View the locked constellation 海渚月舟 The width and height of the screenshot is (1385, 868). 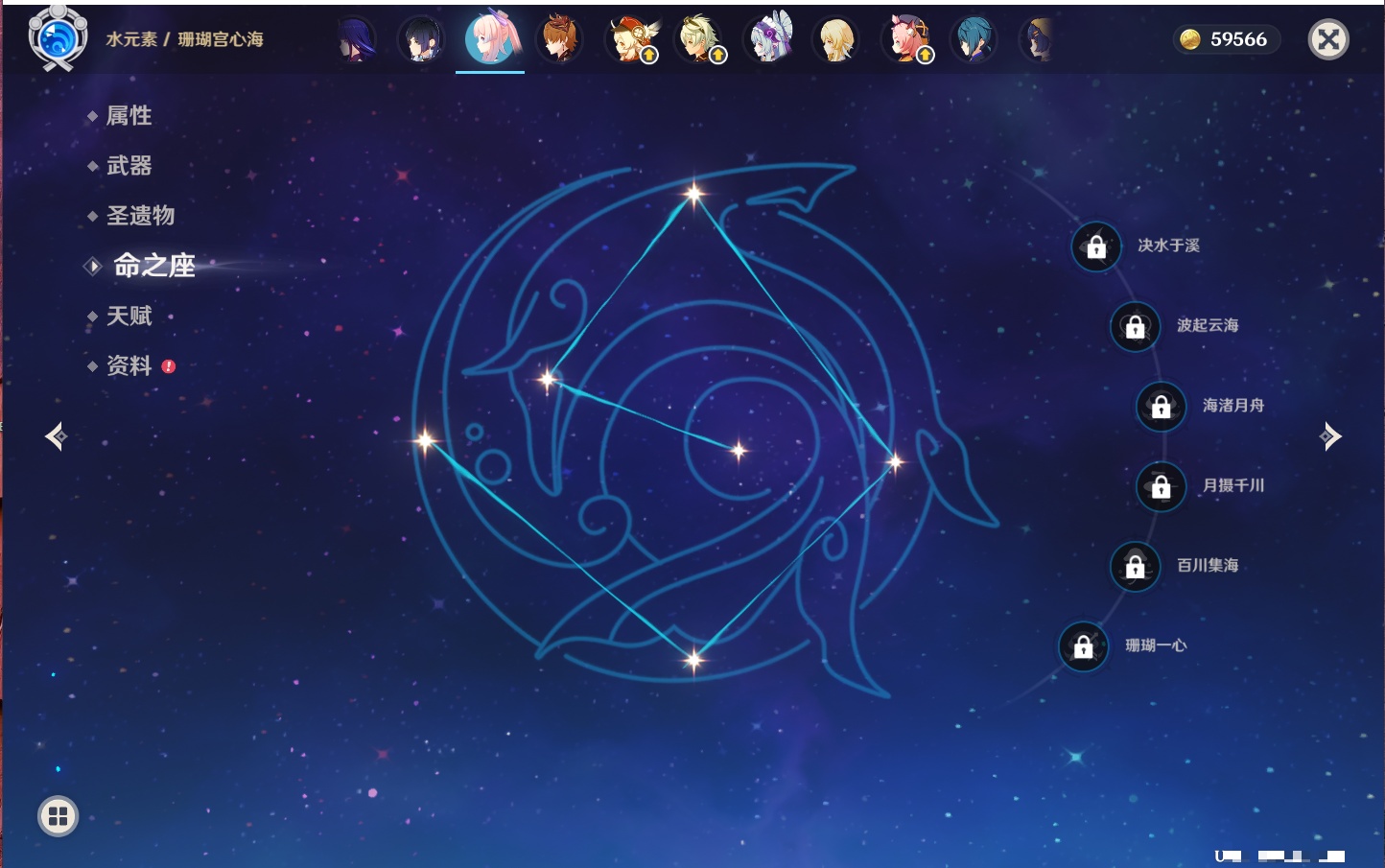click(1161, 406)
